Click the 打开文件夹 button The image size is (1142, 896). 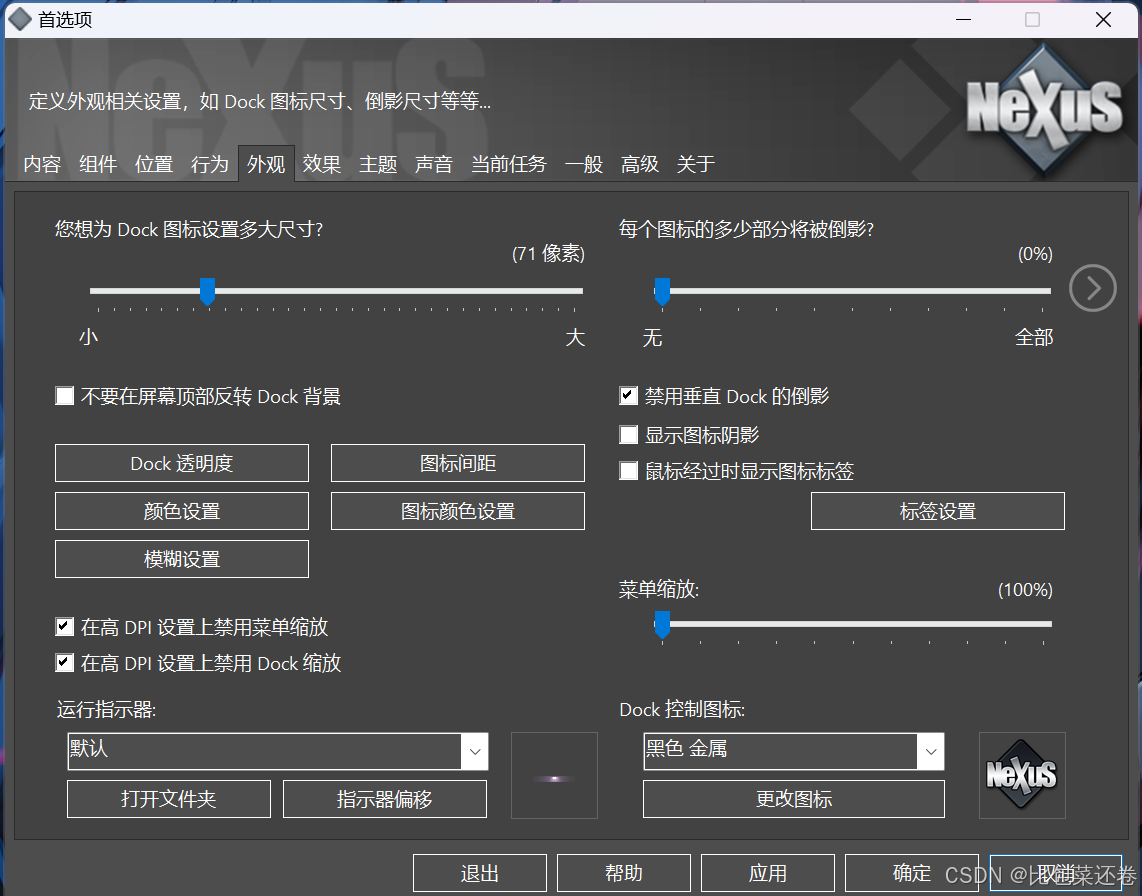click(x=169, y=799)
